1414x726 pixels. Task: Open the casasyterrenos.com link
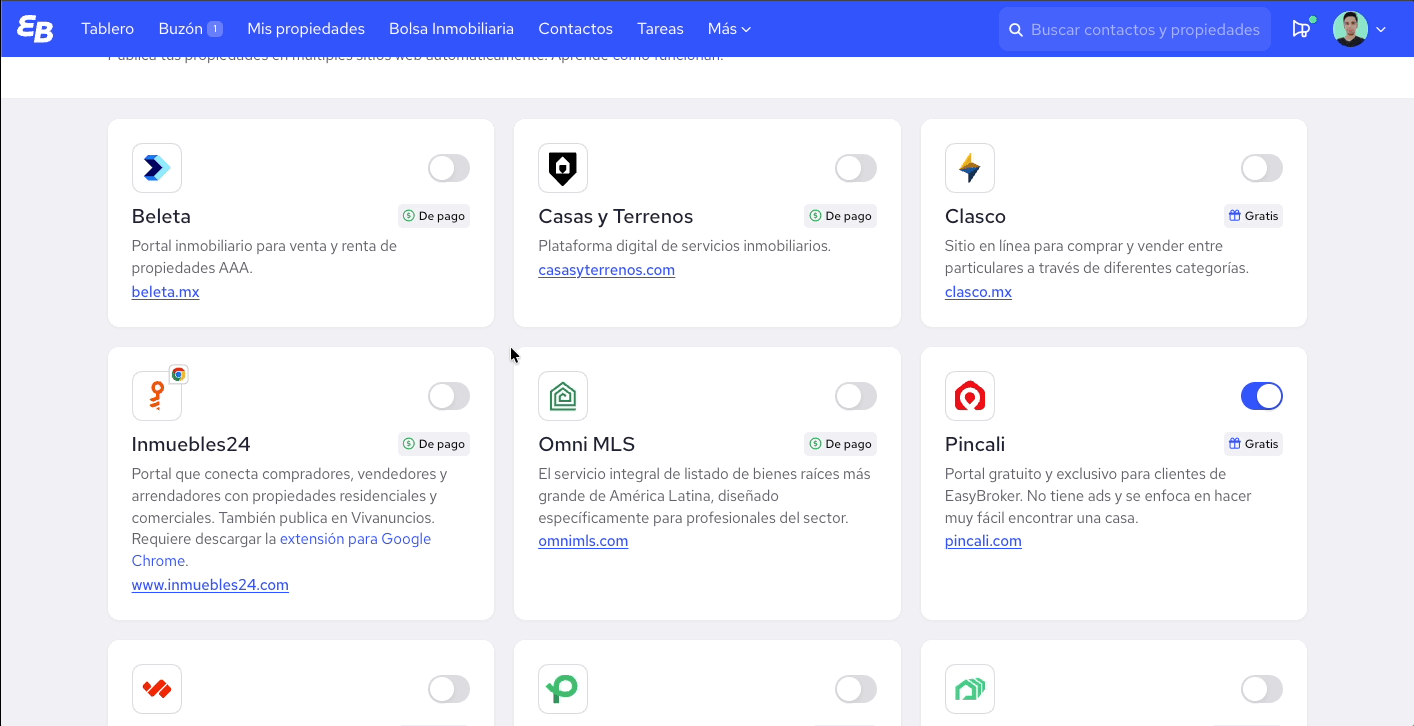point(607,270)
